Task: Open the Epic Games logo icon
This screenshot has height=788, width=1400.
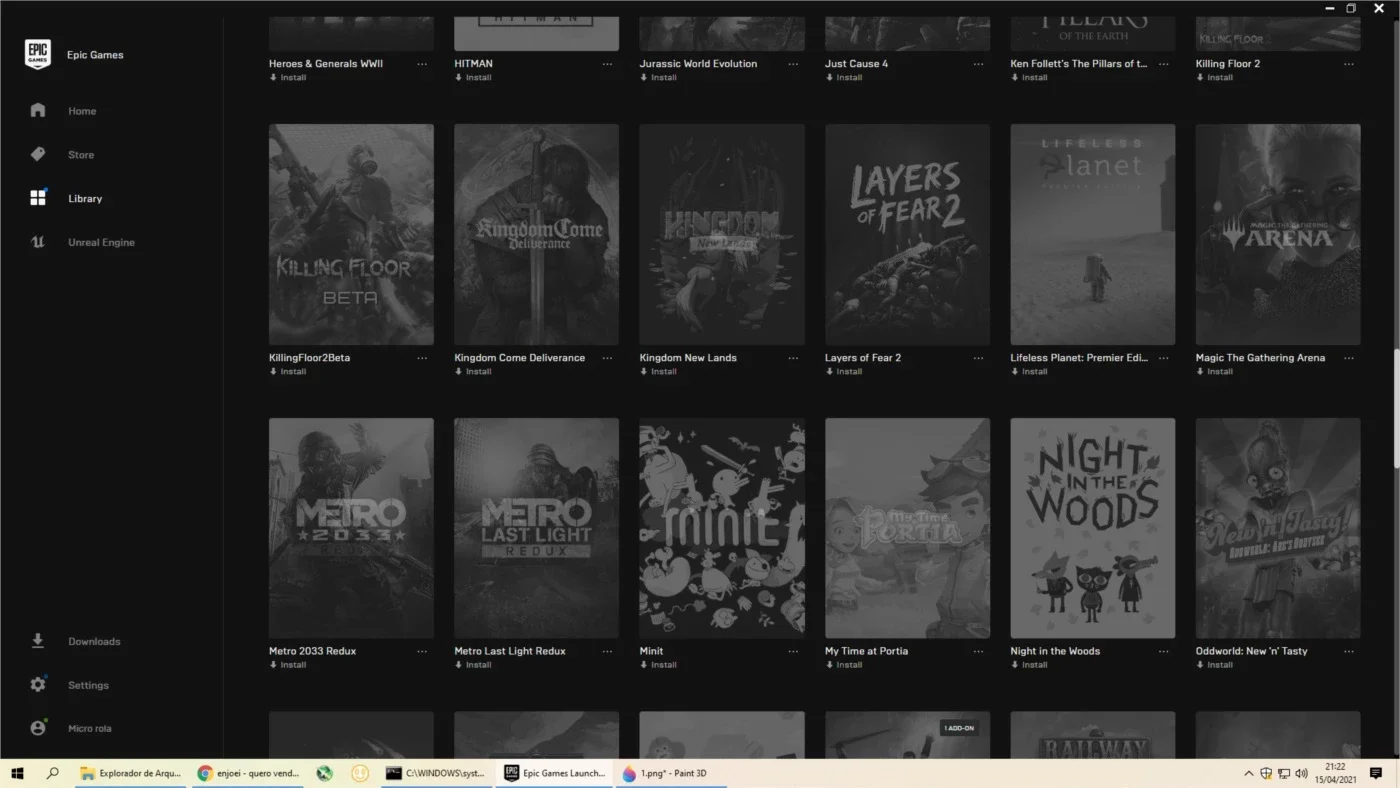Action: click(x=38, y=55)
